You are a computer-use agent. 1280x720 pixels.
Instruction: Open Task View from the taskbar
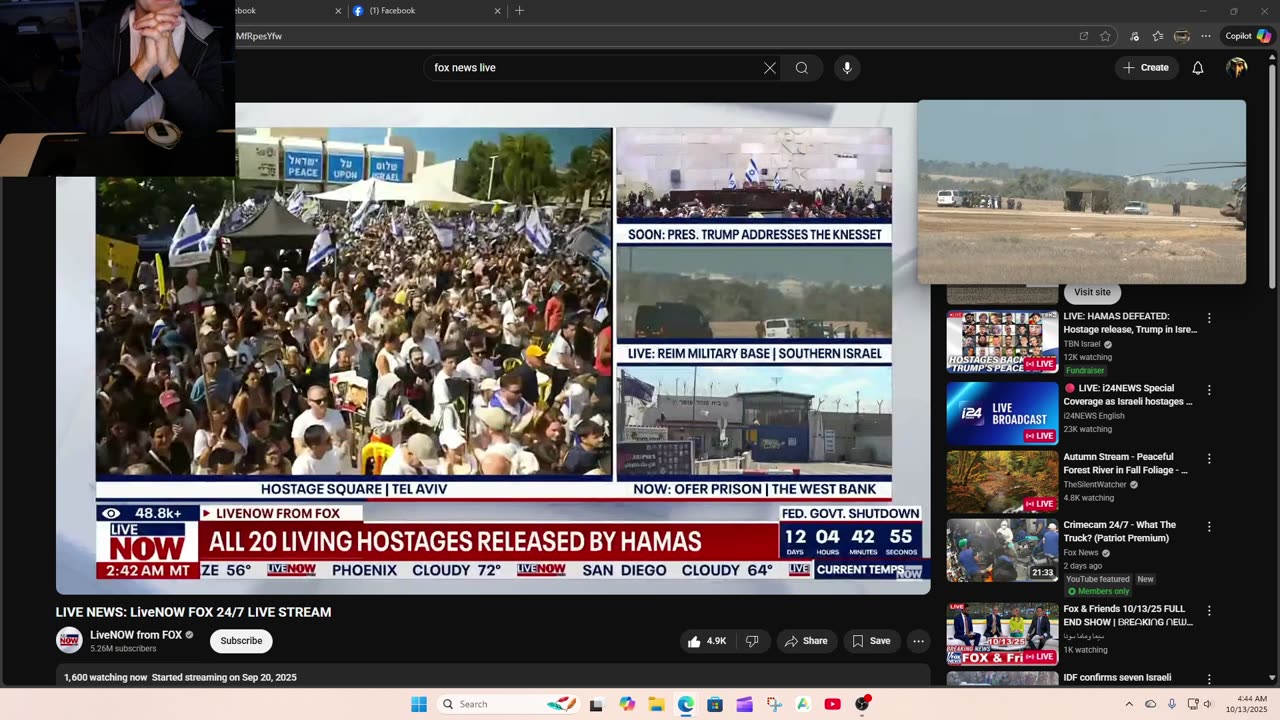point(596,704)
